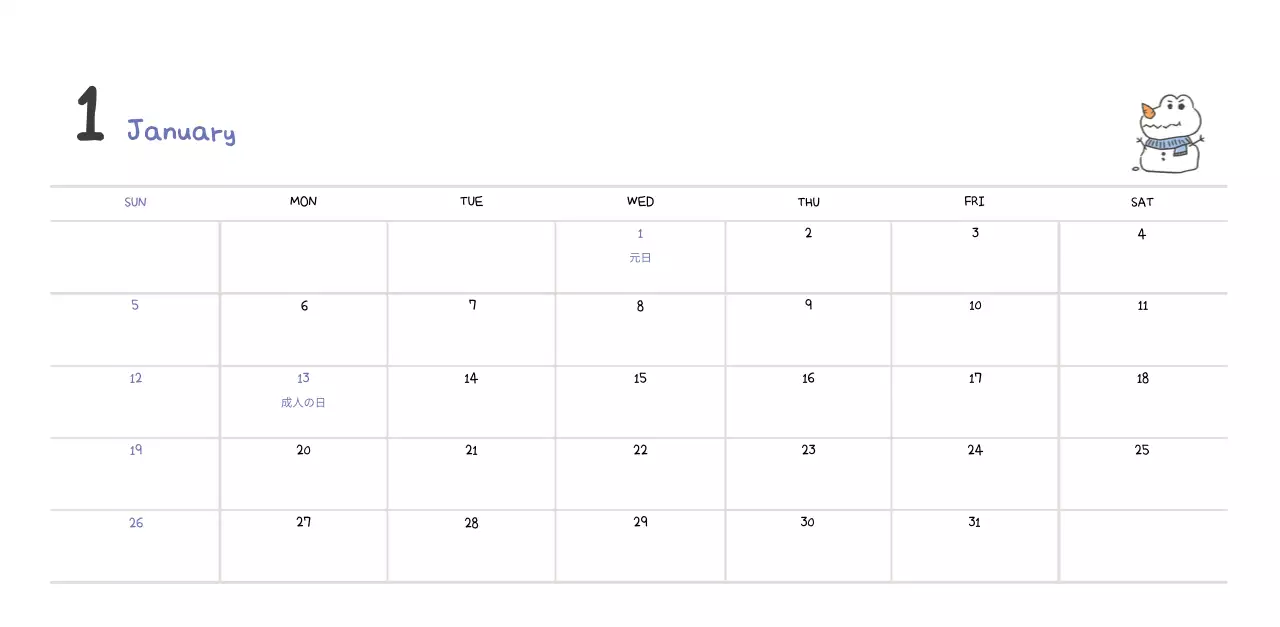Click the 成人の日 holiday label
This screenshot has height=627, width=1280.
[303, 403]
